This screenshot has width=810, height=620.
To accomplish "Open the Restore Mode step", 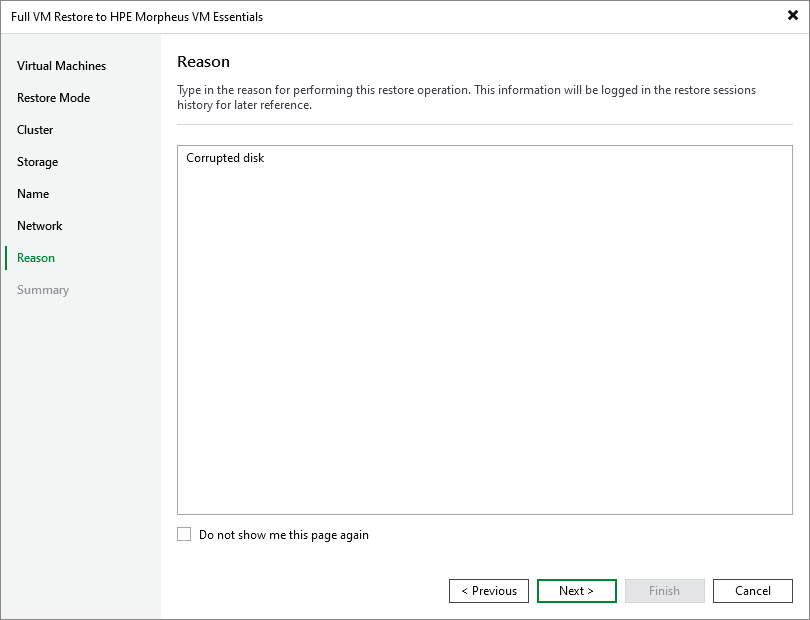I will coord(52,98).
